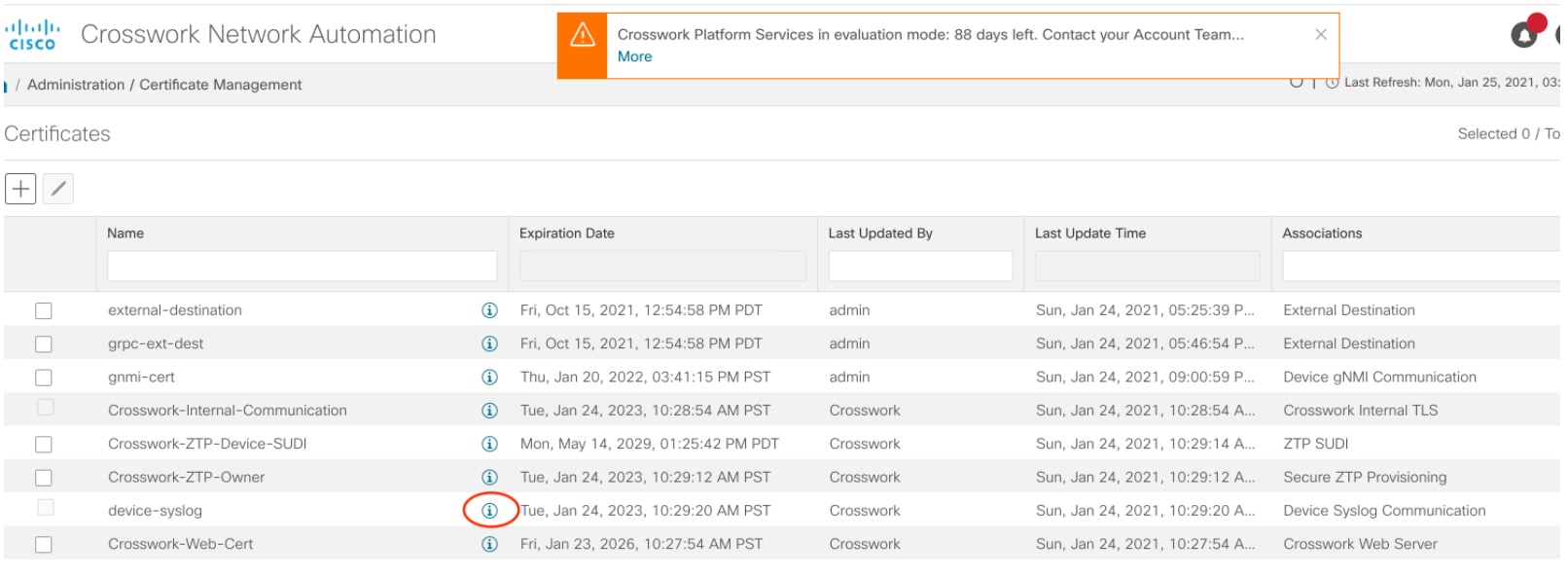Open info icon for grpc-ext-dest certificate
1568x576 pixels.
489,343
